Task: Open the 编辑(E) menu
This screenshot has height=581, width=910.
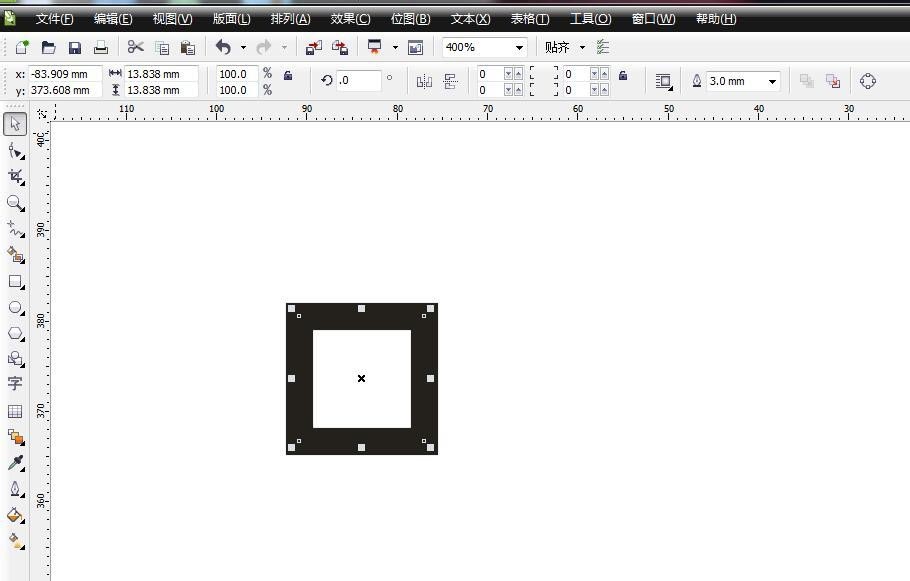Action: pyautogui.click(x=113, y=19)
